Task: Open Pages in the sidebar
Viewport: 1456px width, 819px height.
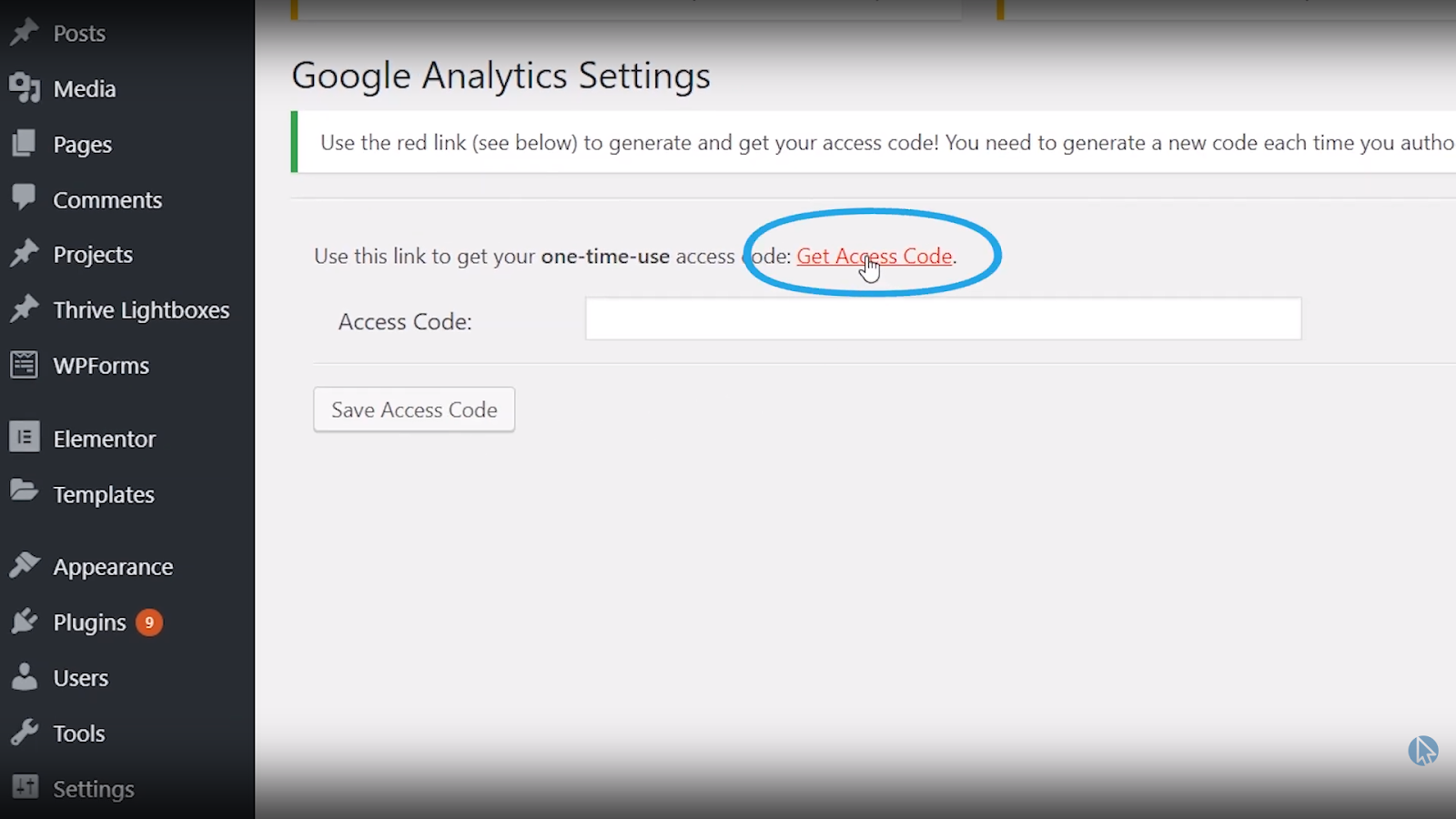Action: pyautogui.click(x=83, y=145)
